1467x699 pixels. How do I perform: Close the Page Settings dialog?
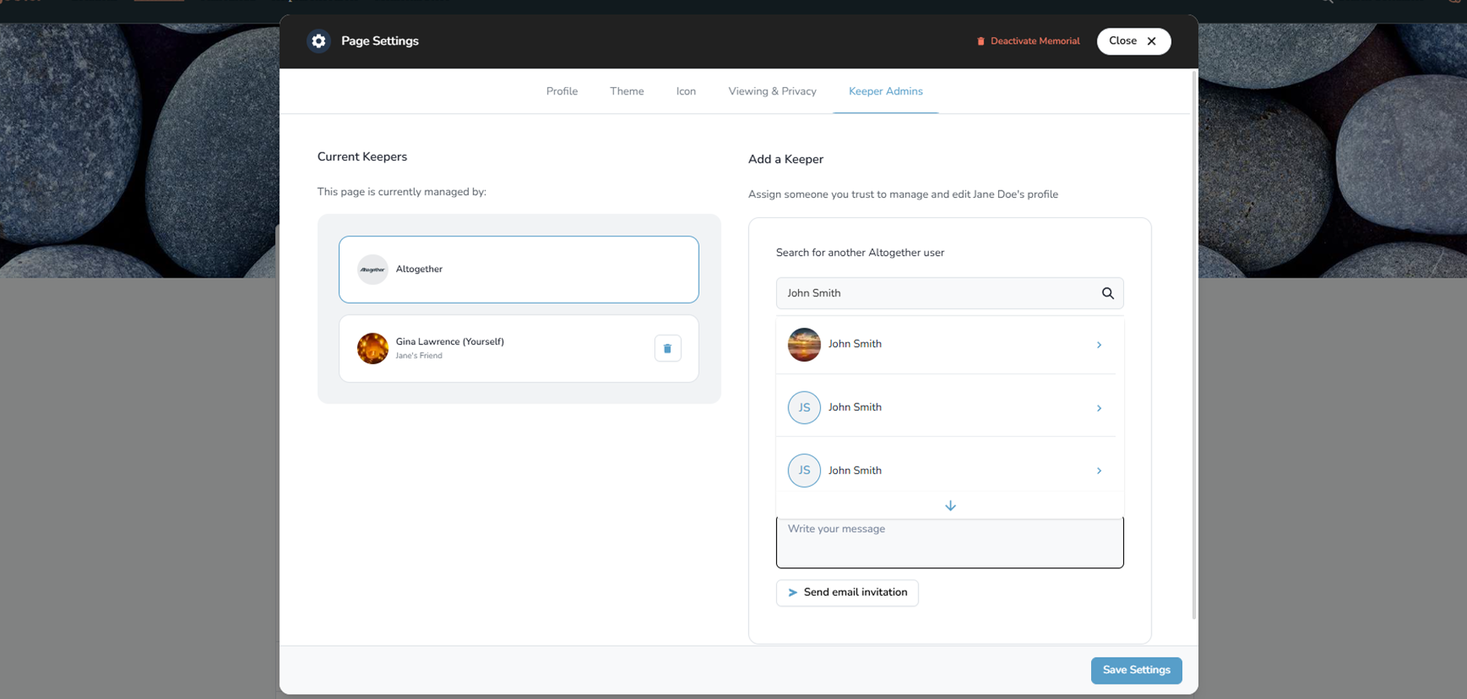(1133, 41)
